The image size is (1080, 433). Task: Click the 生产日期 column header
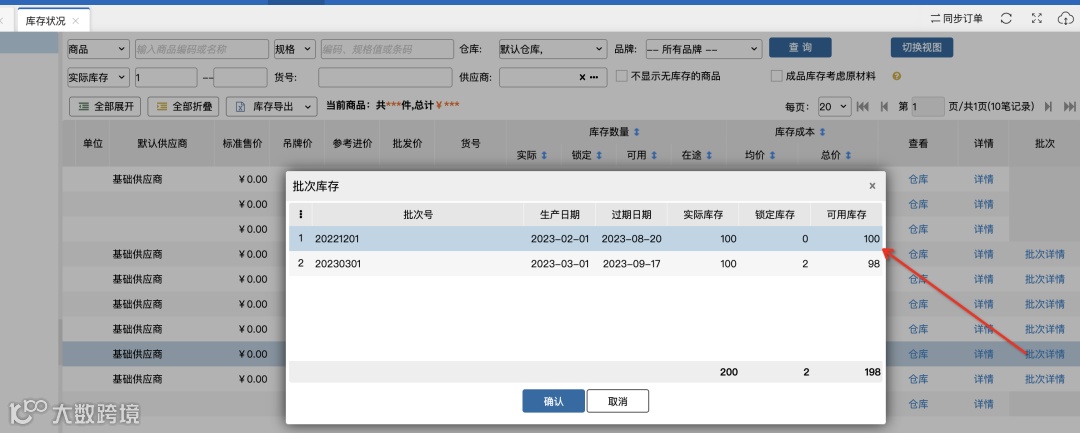[x=560, y=215]
